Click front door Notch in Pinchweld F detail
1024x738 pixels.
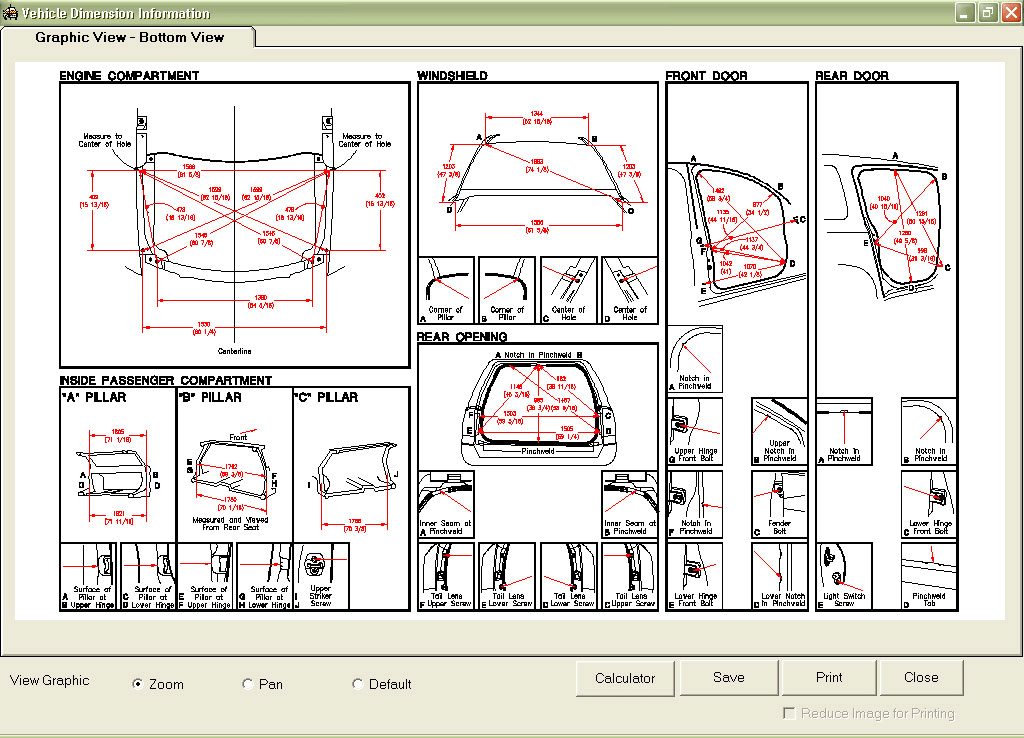(695, 504)
